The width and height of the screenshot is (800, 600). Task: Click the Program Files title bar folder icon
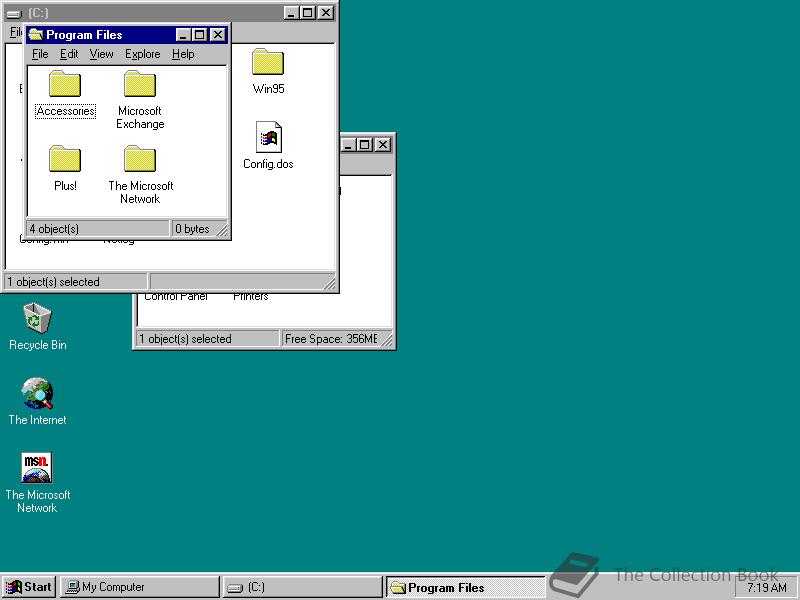pos(36,35)
